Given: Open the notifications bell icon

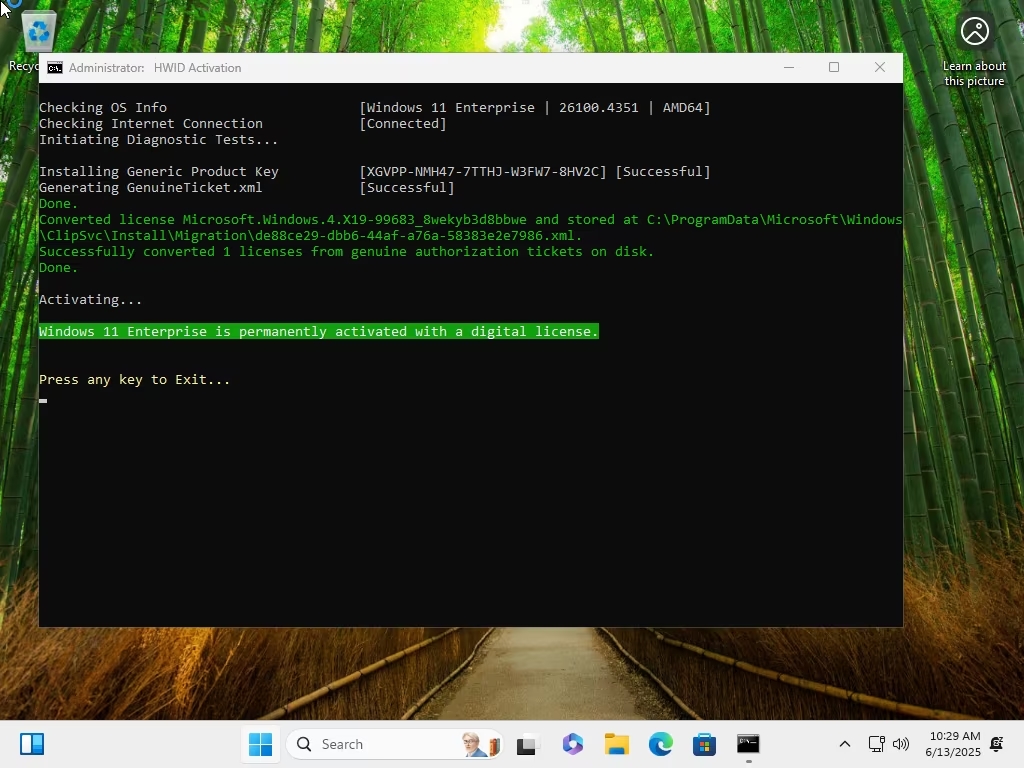Looking at the screenshot, I should [x=997, y=744].
